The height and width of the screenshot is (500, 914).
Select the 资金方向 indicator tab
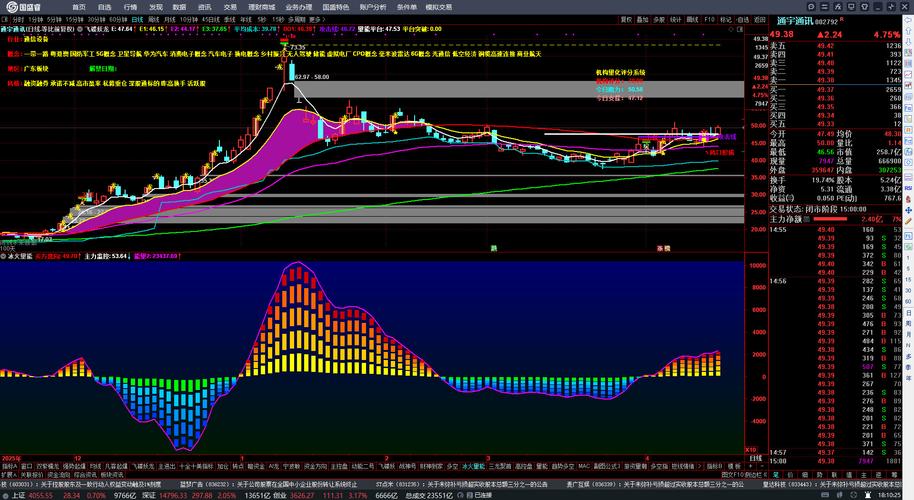(315, 466)
